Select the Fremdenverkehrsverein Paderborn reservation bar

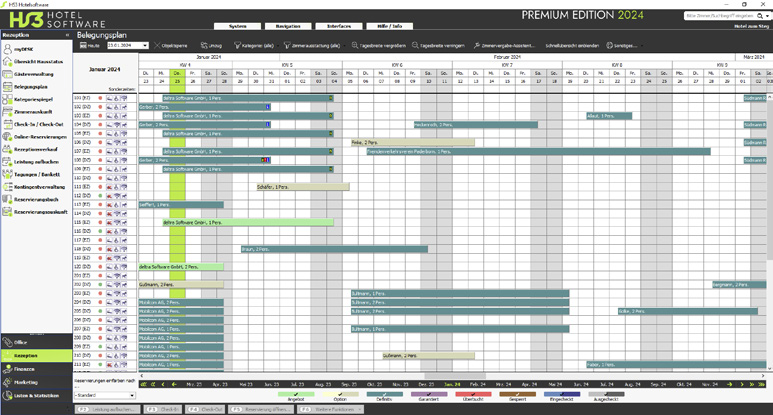(x=538, y=152)
